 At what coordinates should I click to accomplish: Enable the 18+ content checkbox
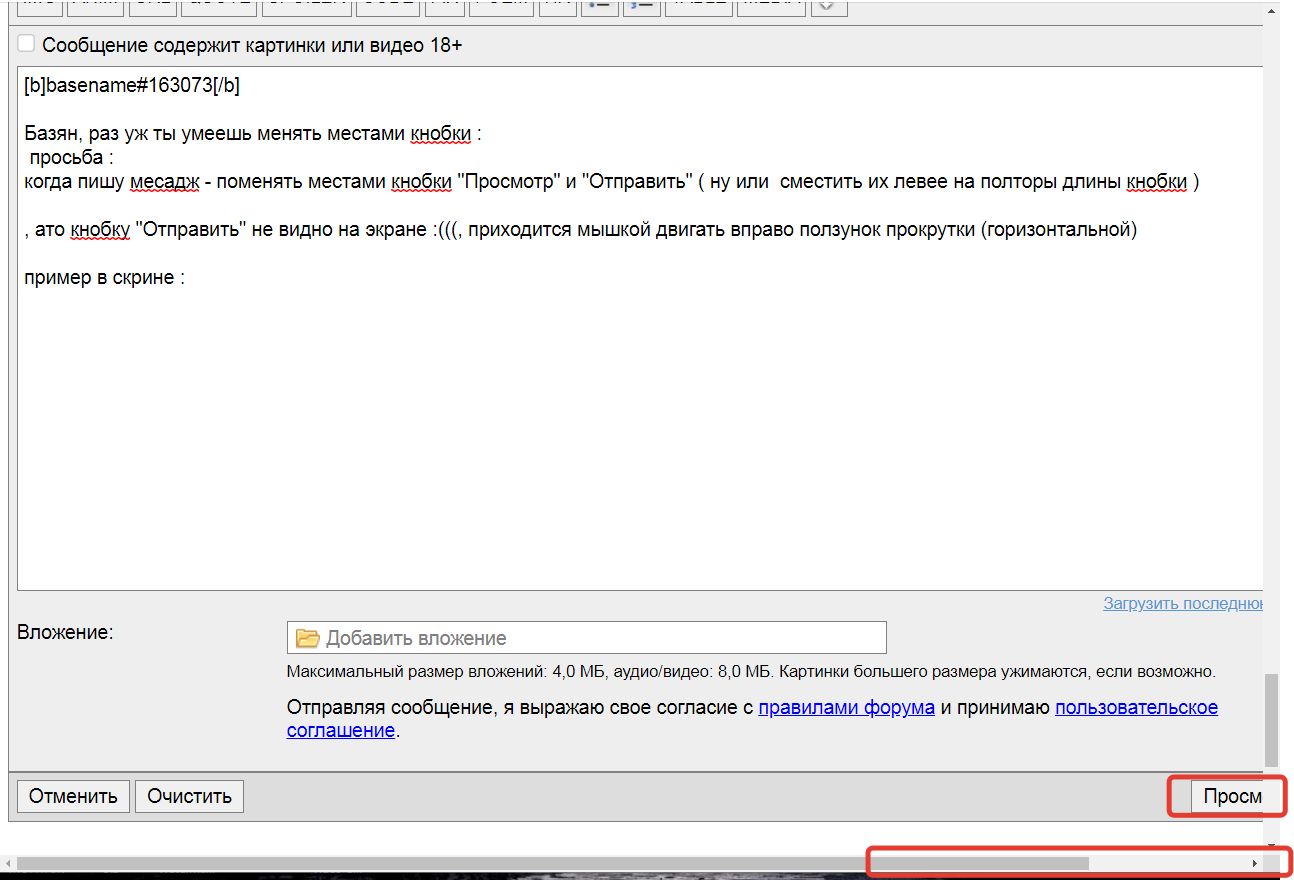[x=27, y=44]
